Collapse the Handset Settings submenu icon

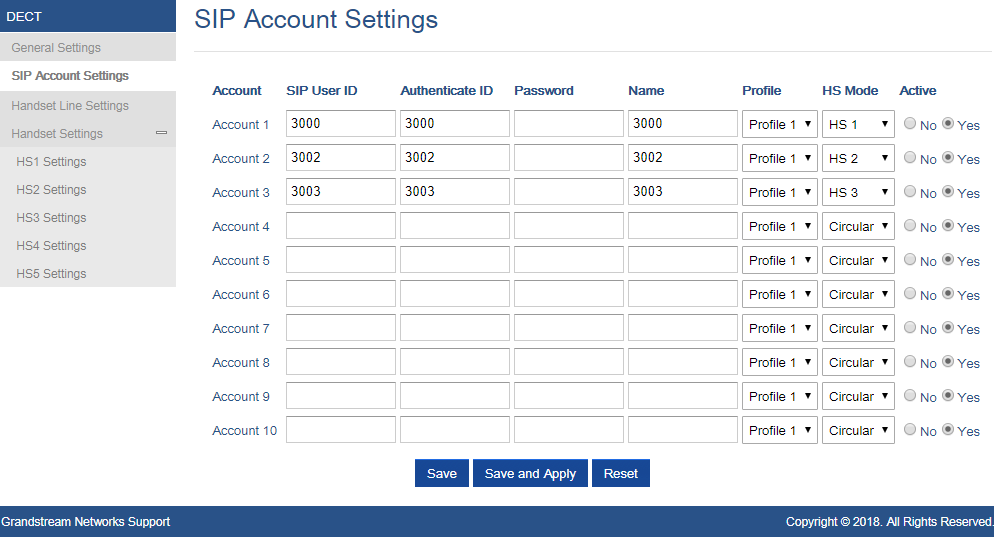(162, 133)
